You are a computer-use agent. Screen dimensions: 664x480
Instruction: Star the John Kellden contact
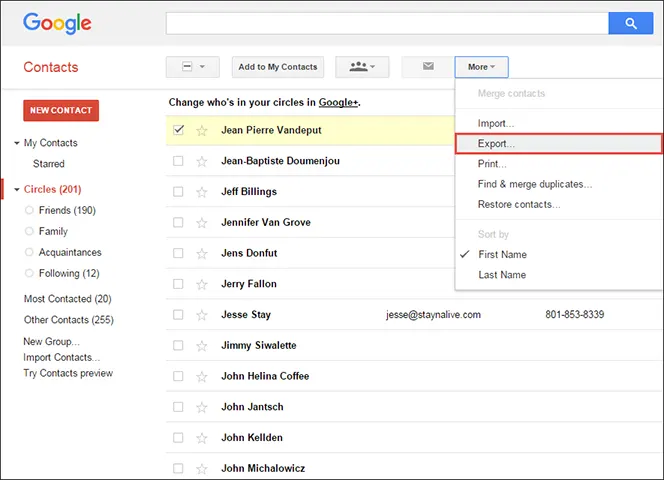pos(202,438)
